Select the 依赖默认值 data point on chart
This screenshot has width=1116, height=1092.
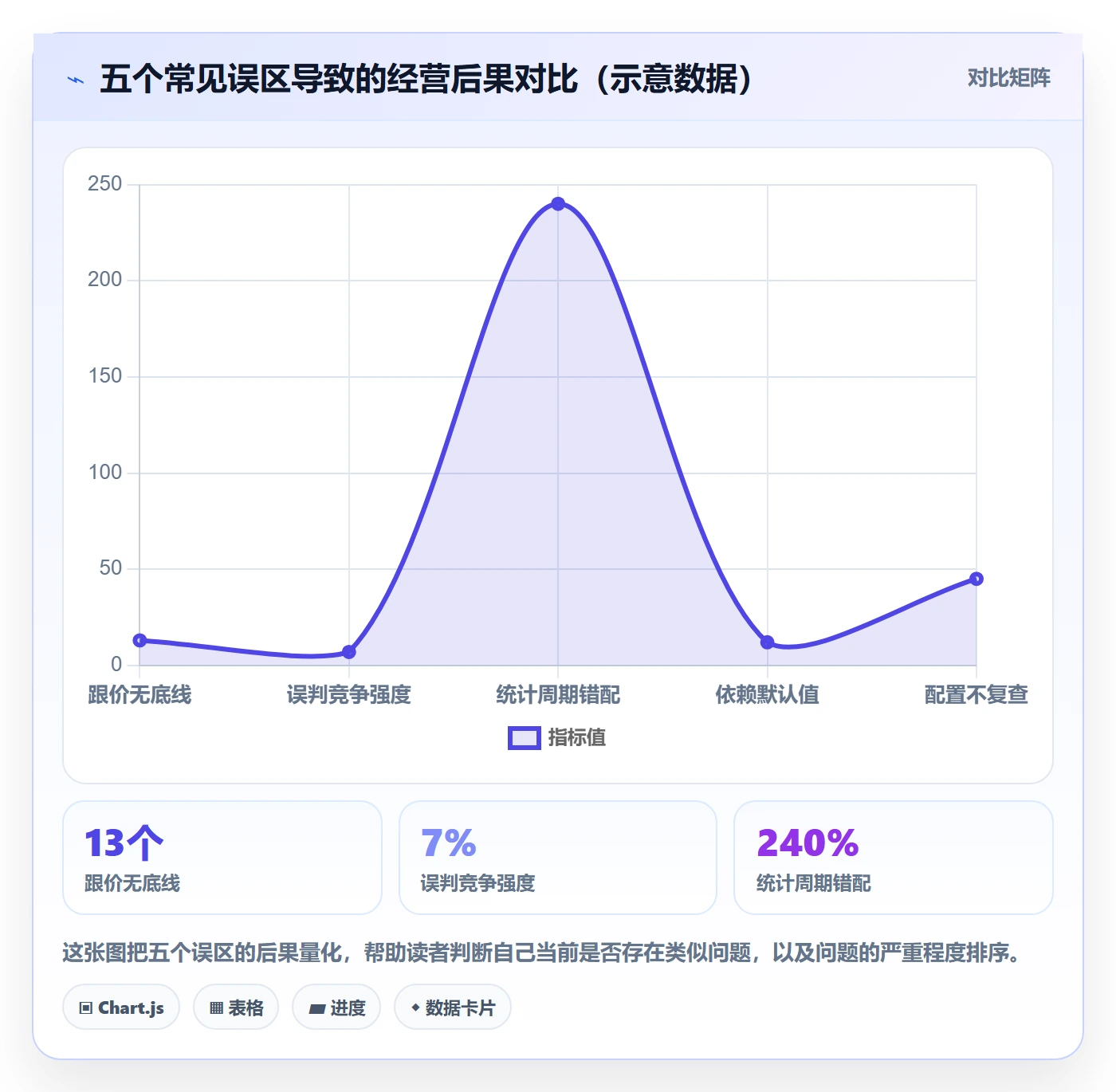pos(767,642)
